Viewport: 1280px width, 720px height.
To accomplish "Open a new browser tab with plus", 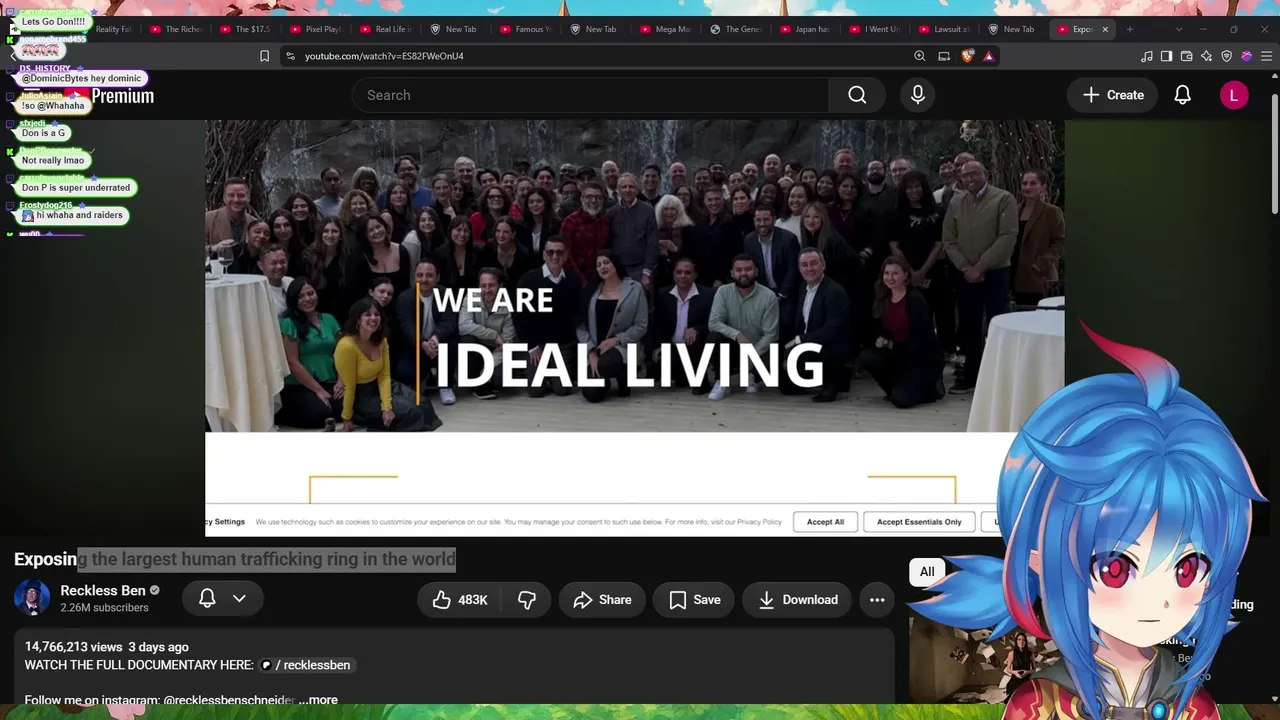I will [1130, 29].
